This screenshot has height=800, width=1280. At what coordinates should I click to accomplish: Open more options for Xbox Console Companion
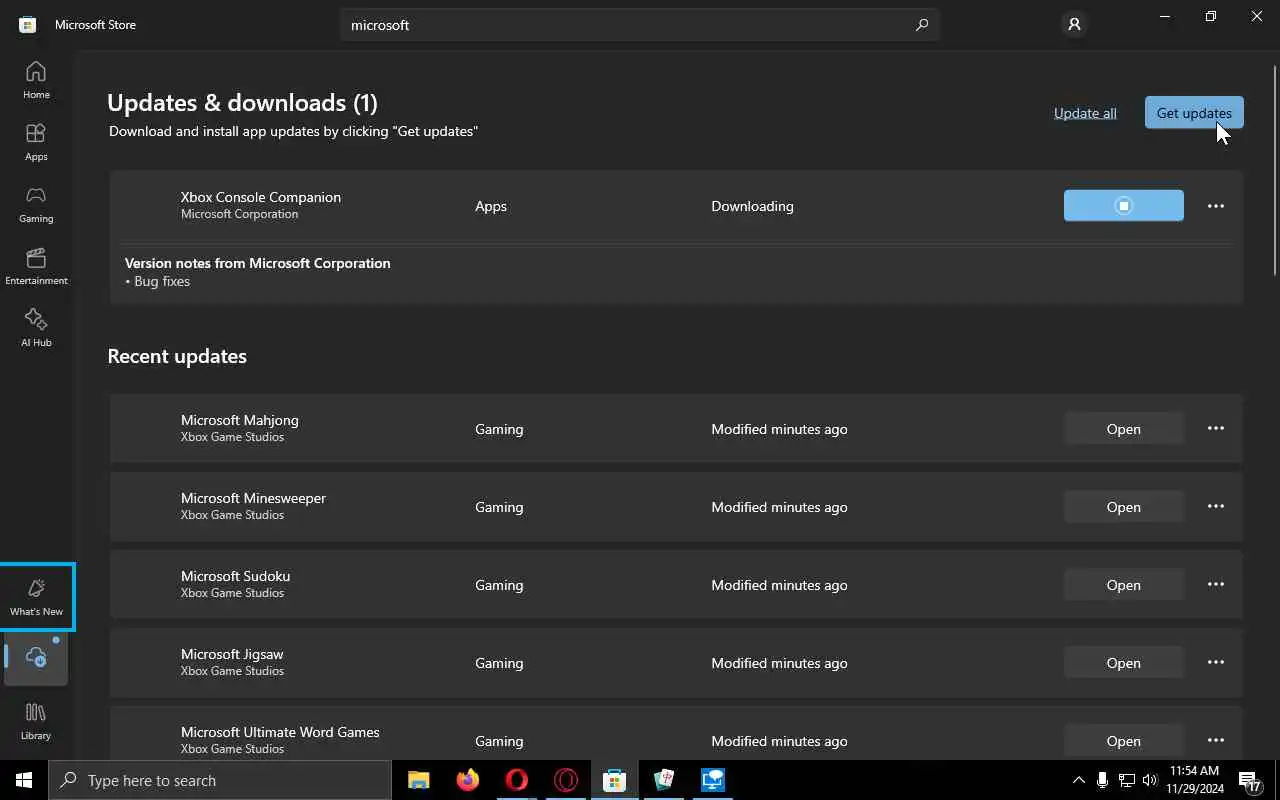[1216, 206]
